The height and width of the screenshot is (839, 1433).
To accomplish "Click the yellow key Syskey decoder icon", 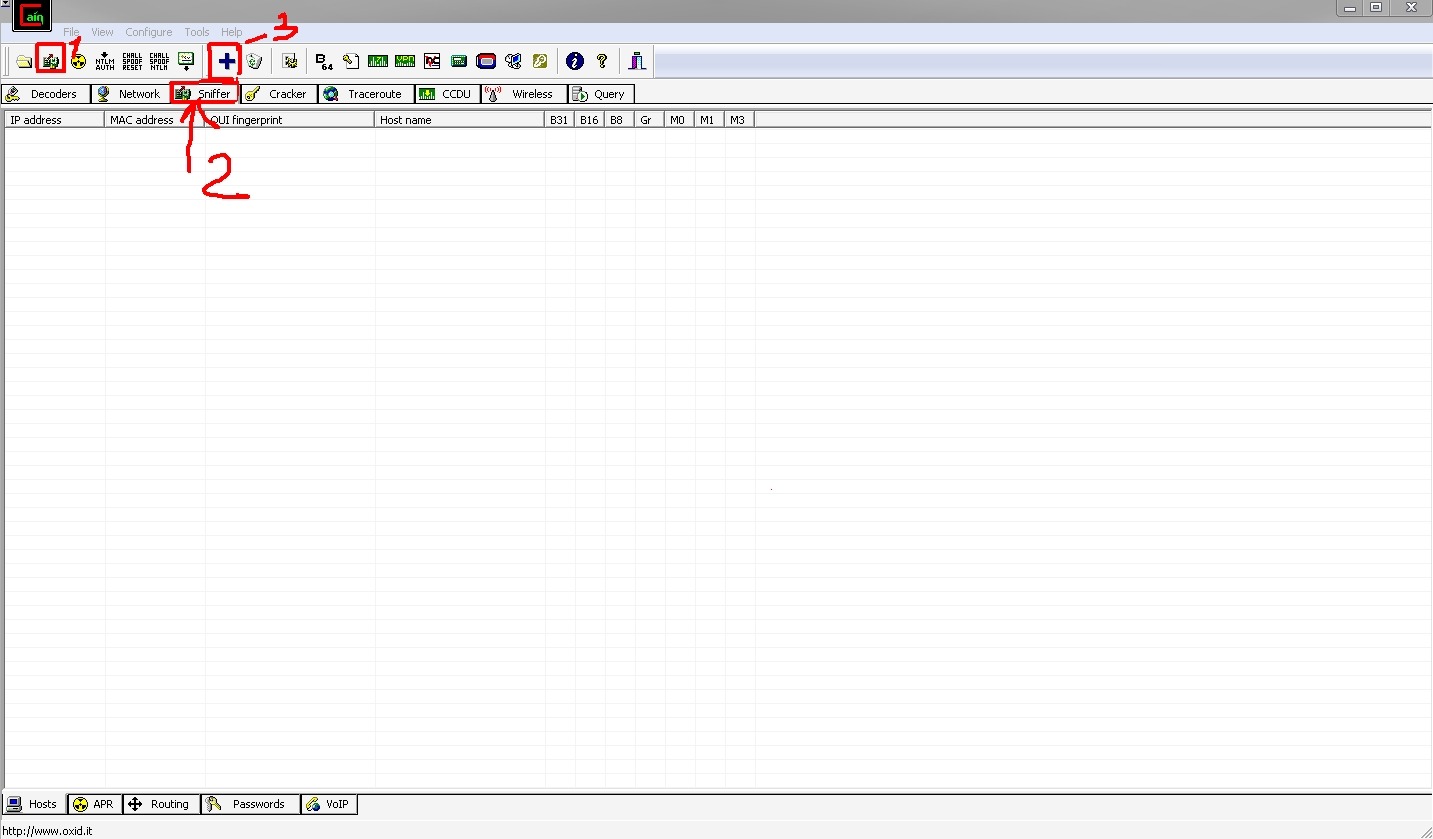I will click(540, 61).
